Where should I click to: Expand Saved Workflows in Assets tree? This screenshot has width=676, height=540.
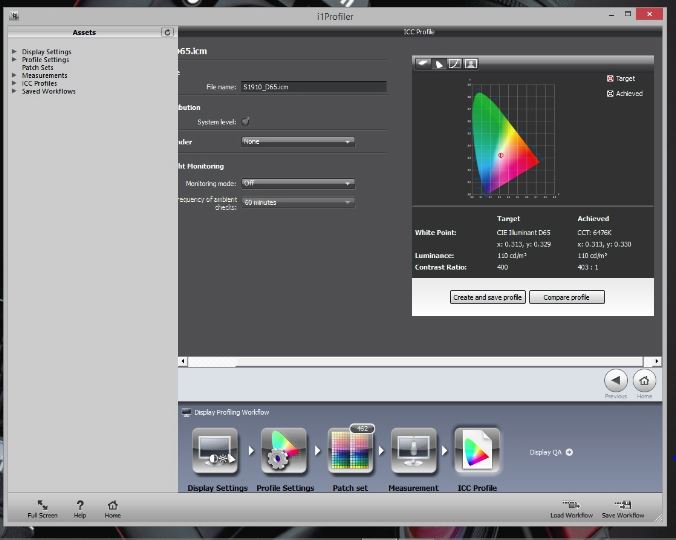(x=14, y=91)
